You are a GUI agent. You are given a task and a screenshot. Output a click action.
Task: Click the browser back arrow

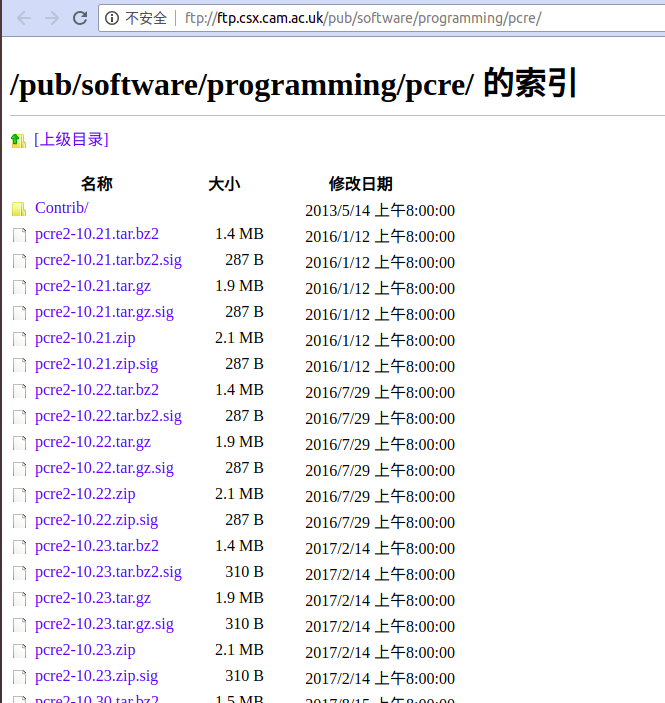tap(24, 18)
